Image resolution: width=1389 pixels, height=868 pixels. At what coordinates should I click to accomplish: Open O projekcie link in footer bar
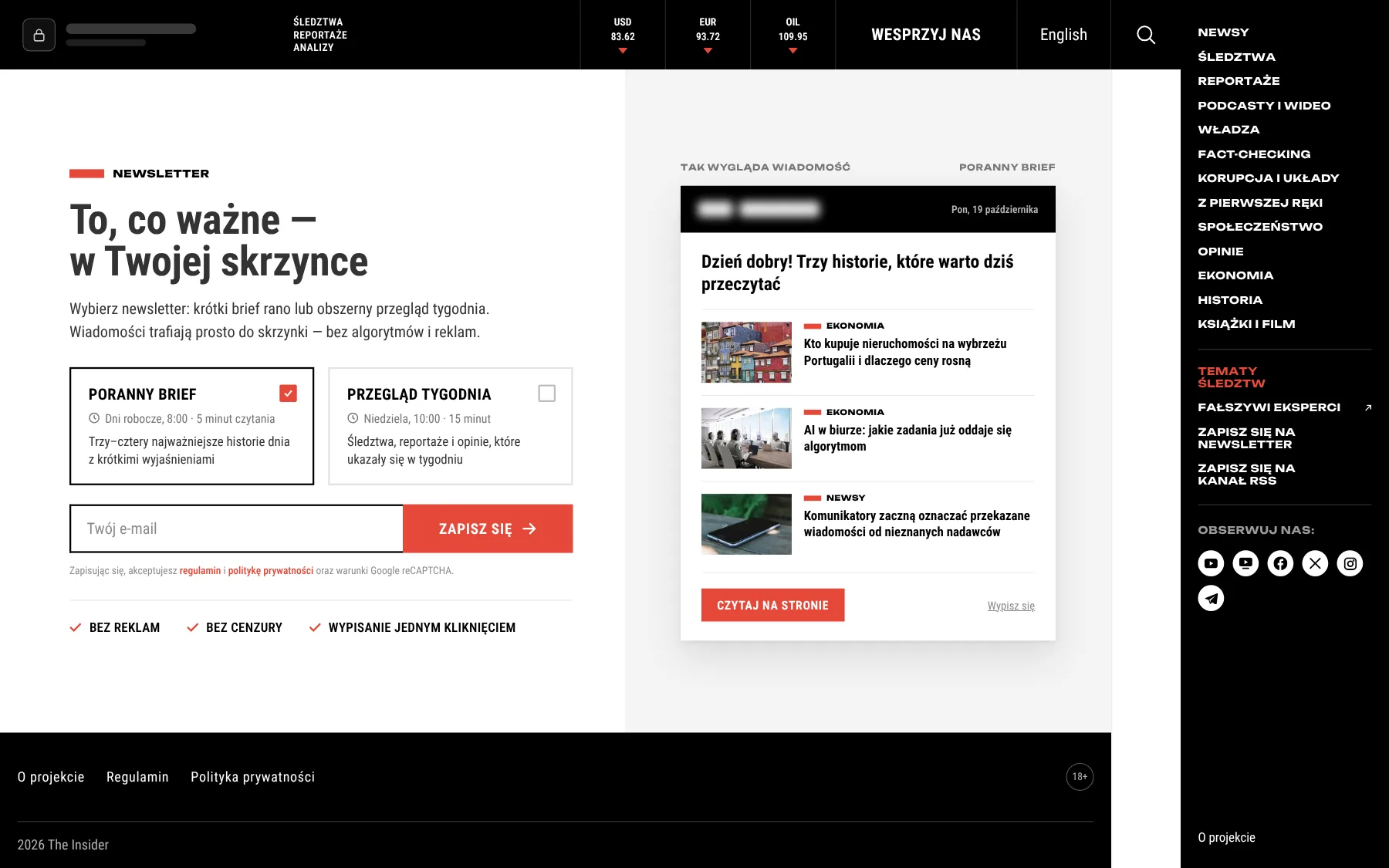[51, 777]
